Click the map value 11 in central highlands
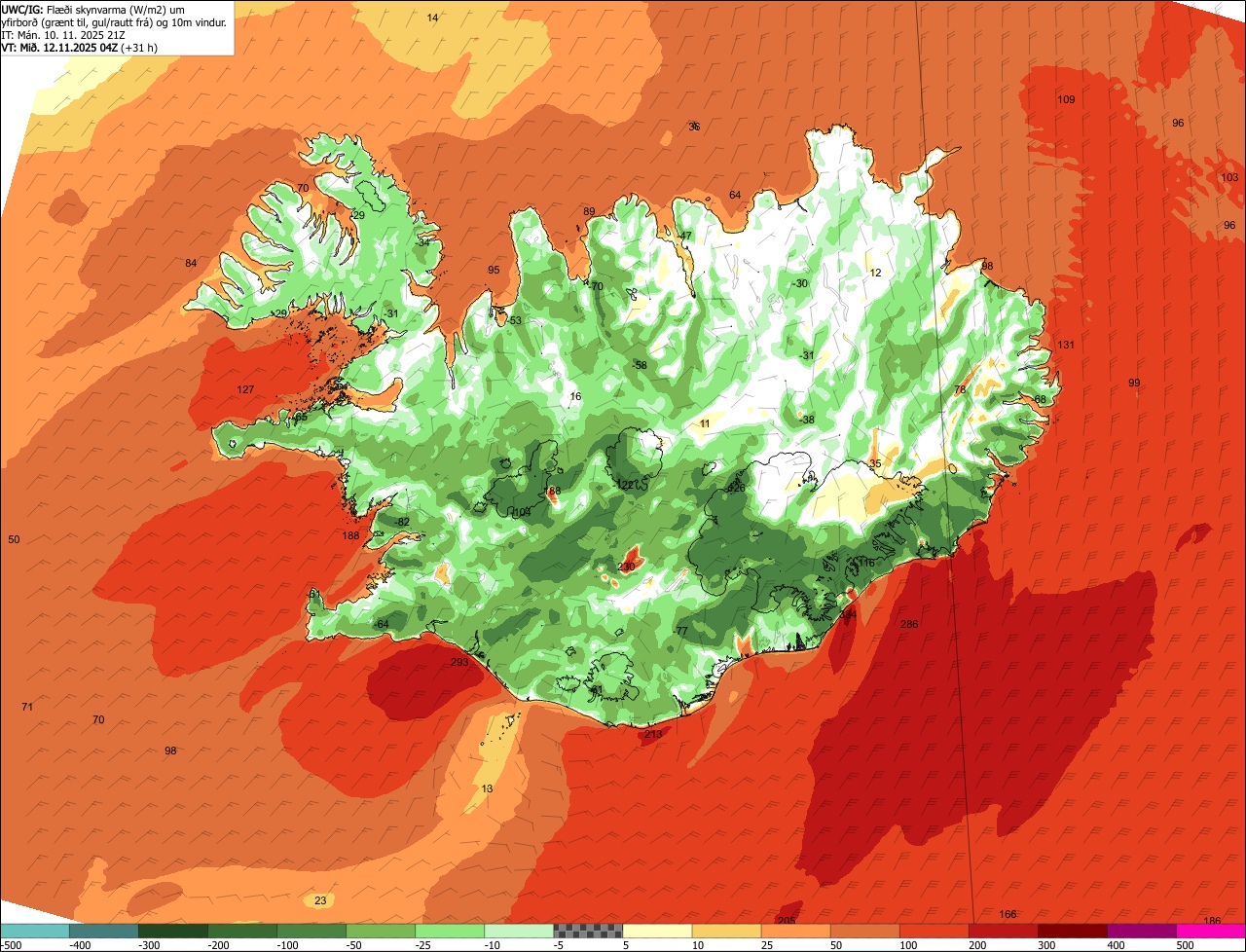This screenshot has height=952, width=1246. coord(705,423)
